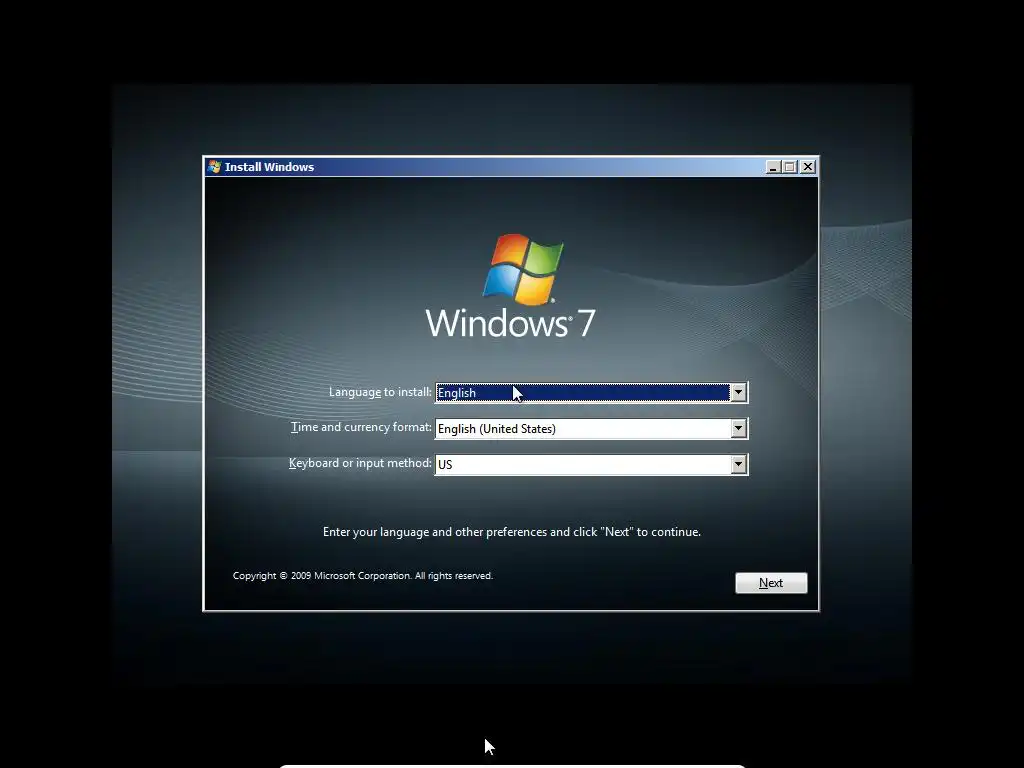Expand the Time and currency format arrow
Screen dimensions: 1024x768
click(738, 428)
